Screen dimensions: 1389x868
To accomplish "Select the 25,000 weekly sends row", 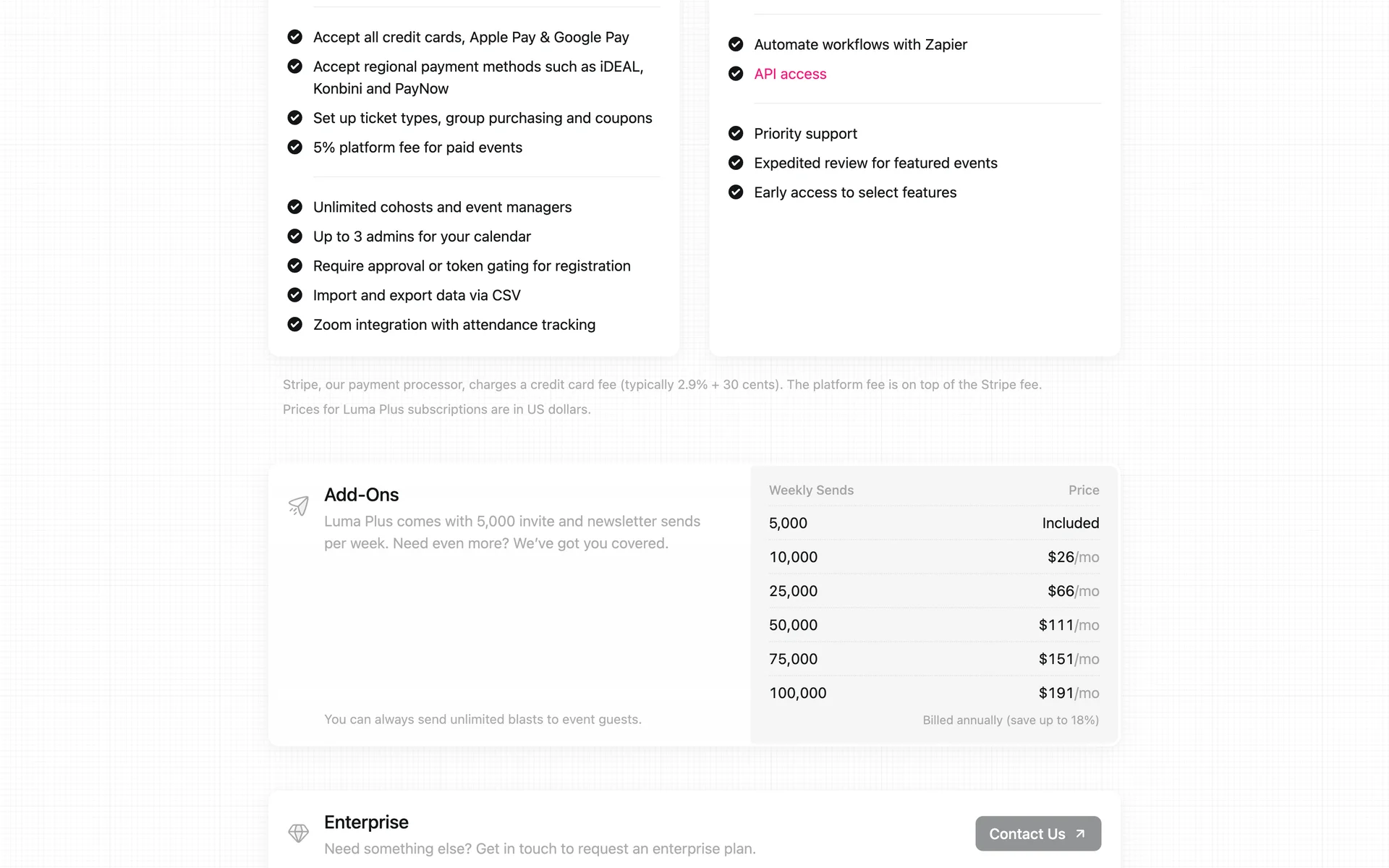I will tap(933, 591).
